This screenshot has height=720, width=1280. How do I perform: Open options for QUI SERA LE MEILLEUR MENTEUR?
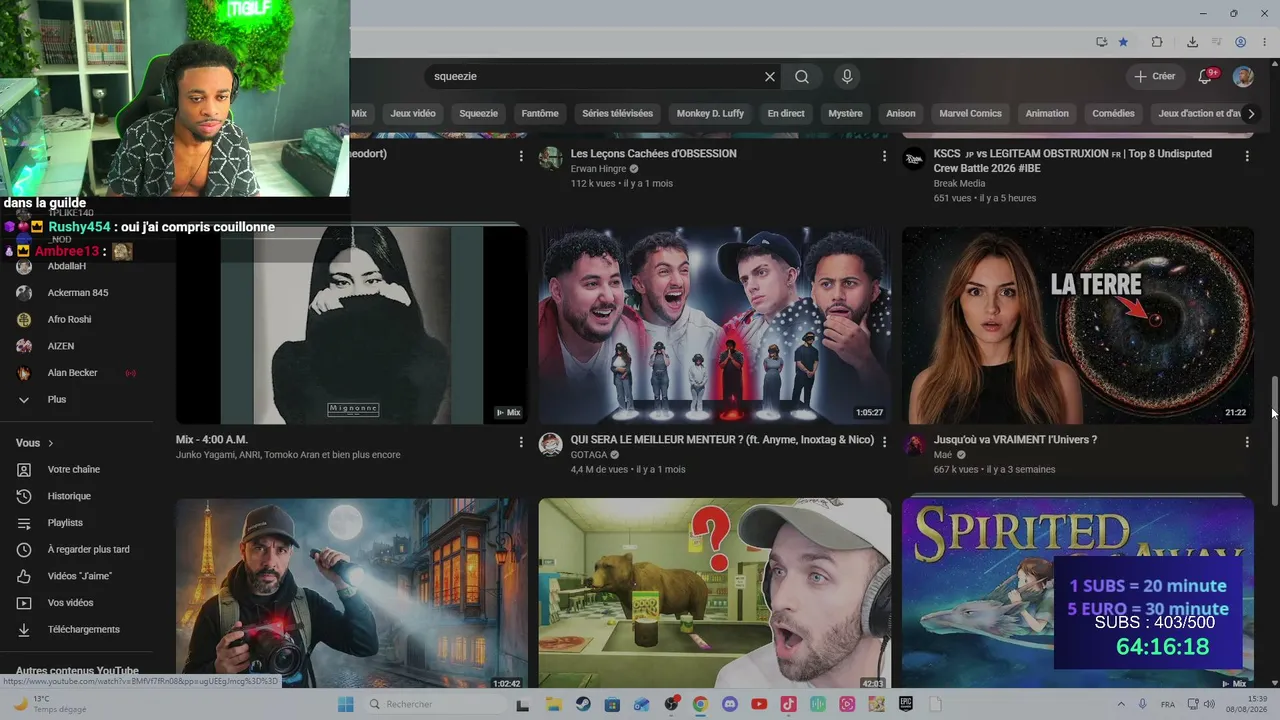coord(884,442)
